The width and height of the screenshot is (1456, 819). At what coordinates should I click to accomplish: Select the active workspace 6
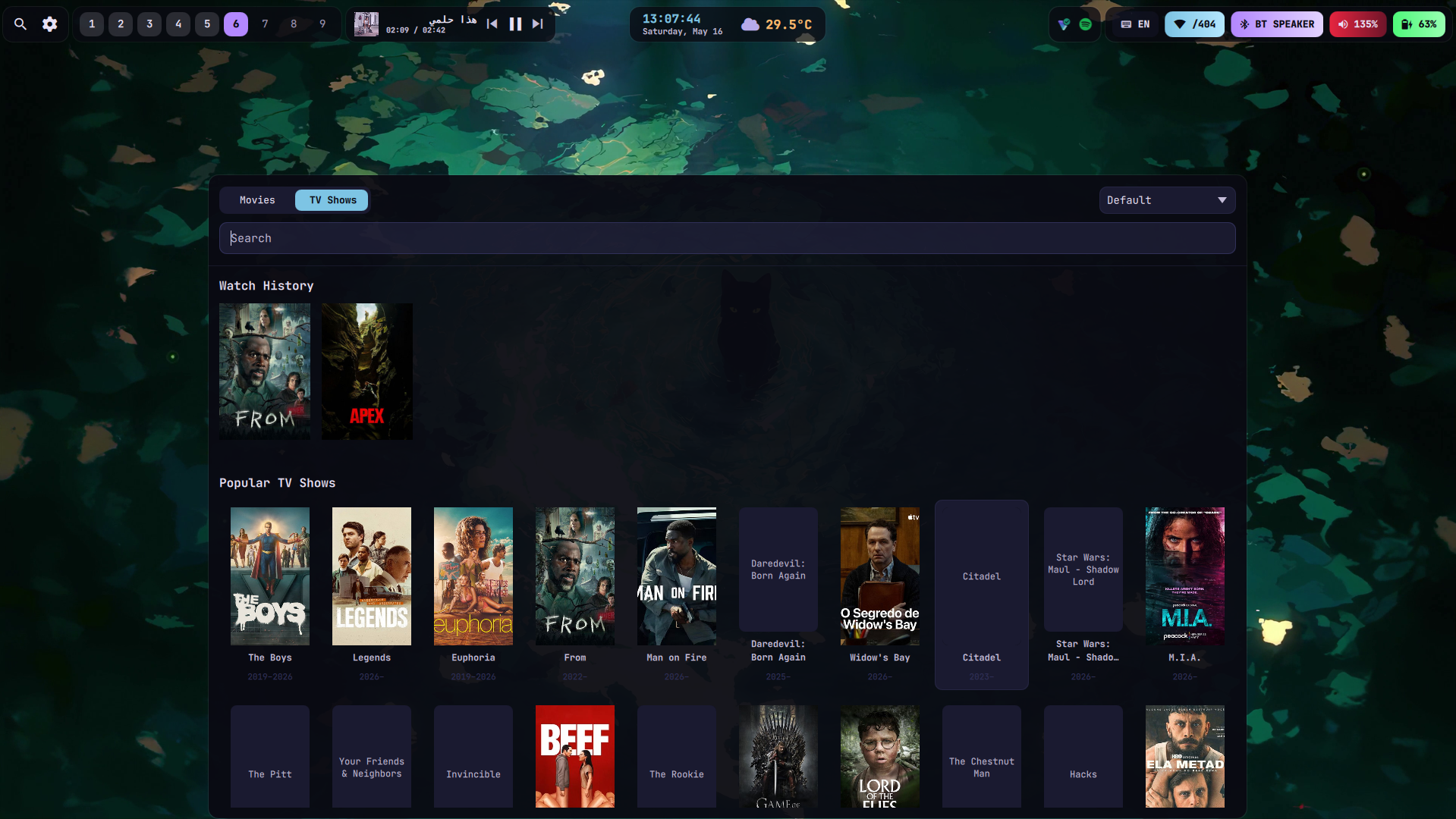tap(236, 24)
